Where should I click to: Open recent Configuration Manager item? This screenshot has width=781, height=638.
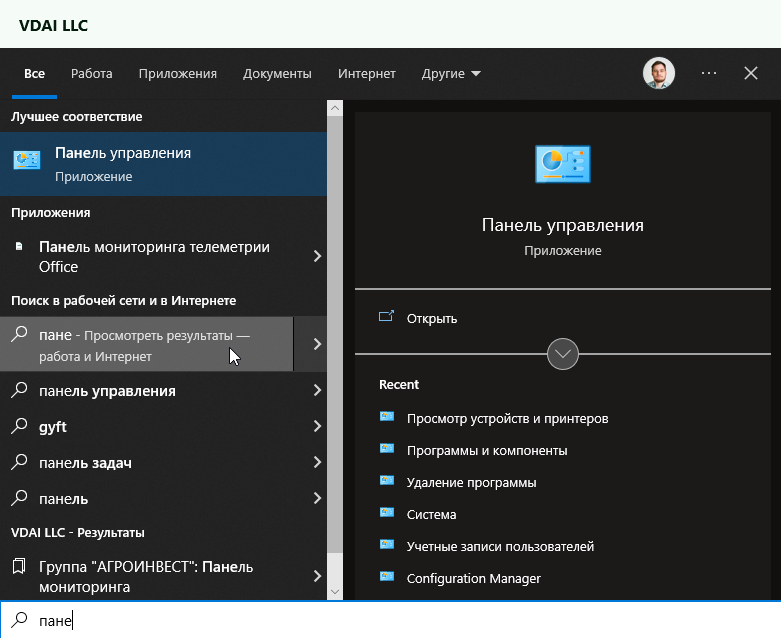pyautogui.click(x=473, y=578)
